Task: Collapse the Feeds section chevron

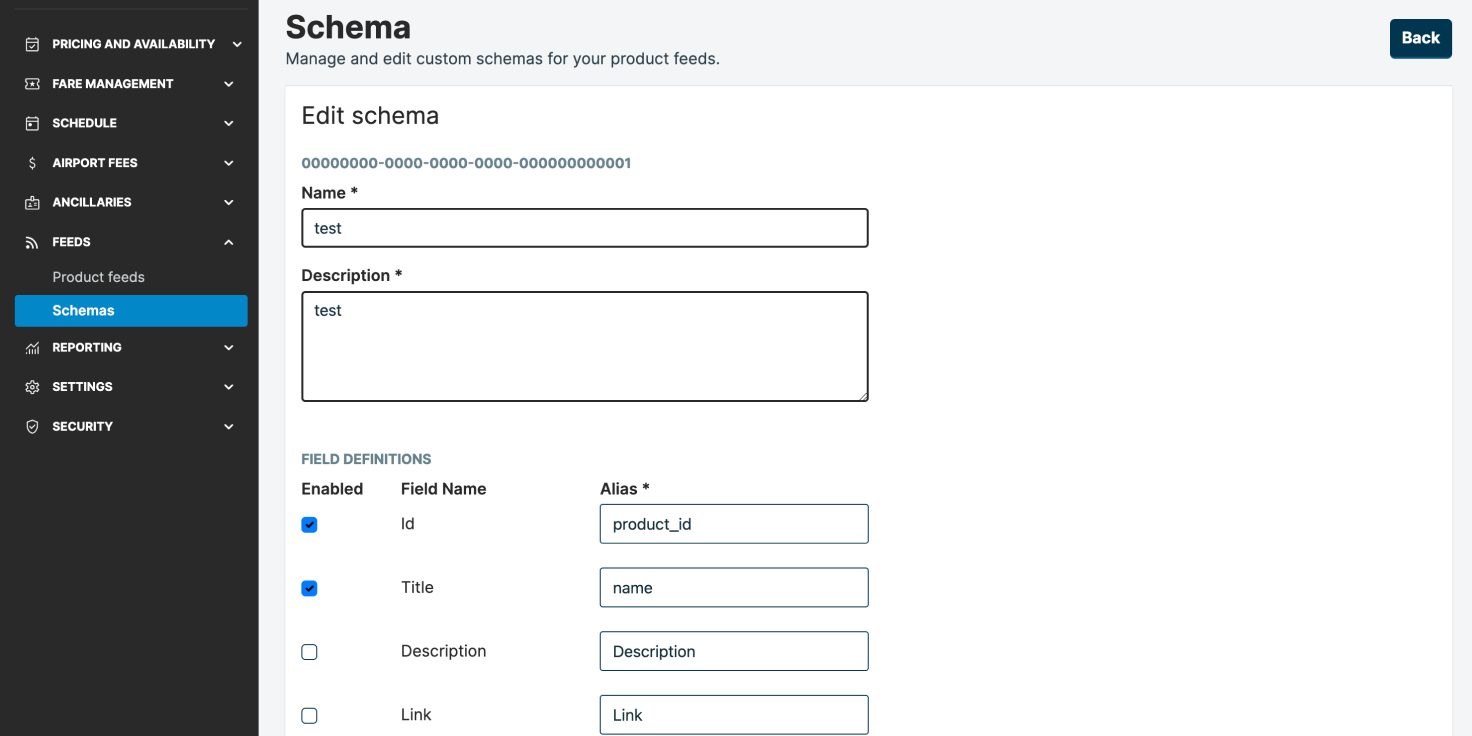Action: pyautogui.click(x=229, y=242)
